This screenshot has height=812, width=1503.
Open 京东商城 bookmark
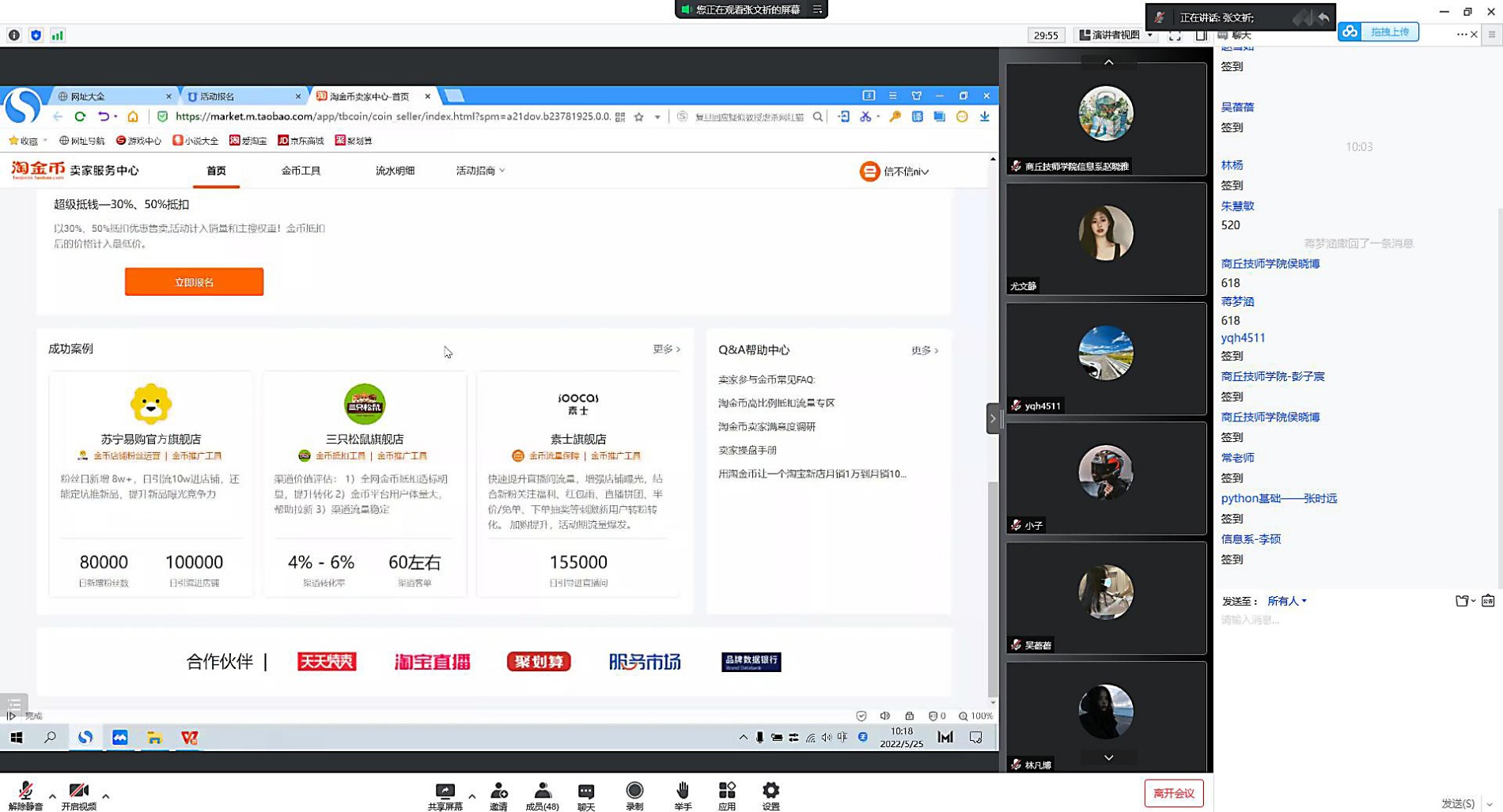(x=301, y=140)
